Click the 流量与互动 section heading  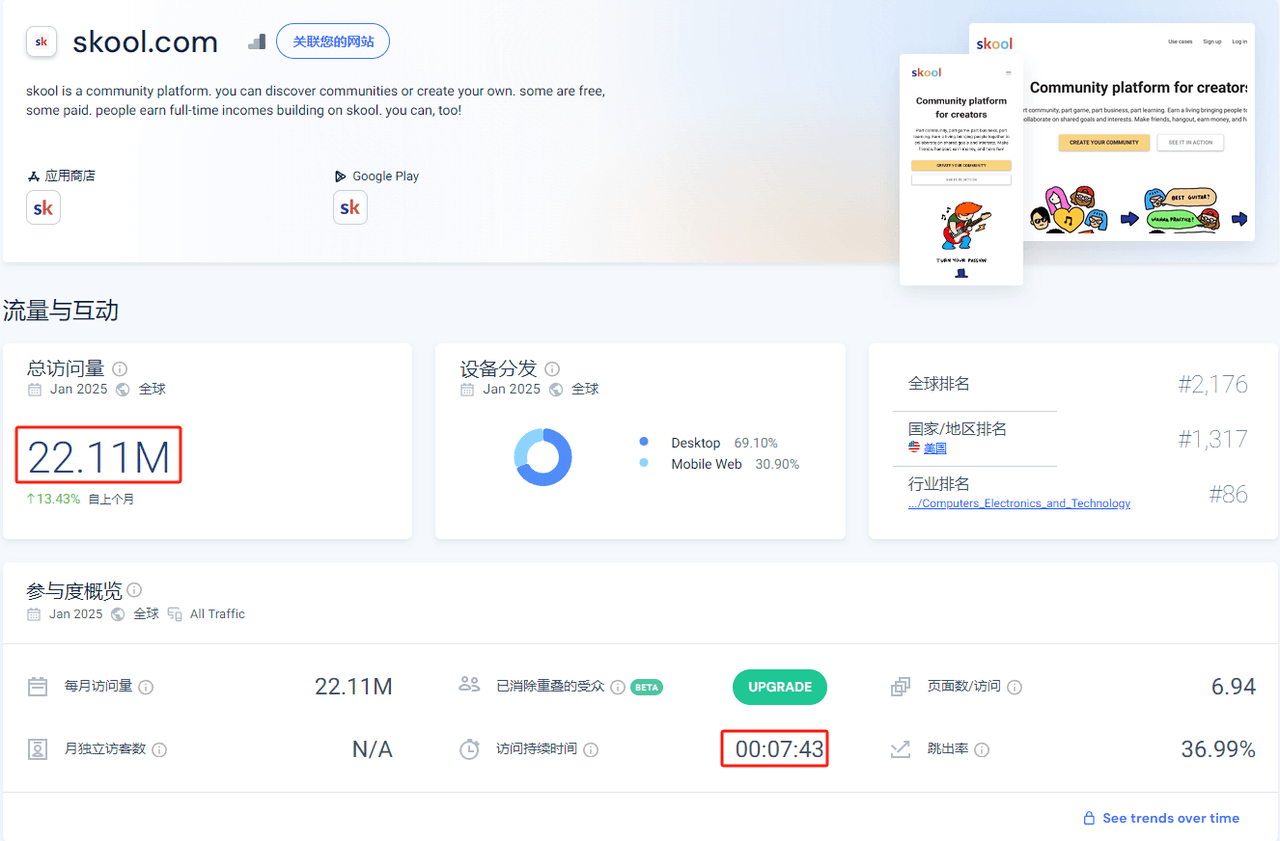pos(61,311)
